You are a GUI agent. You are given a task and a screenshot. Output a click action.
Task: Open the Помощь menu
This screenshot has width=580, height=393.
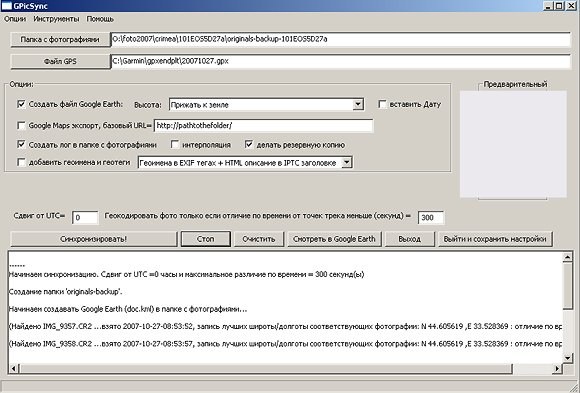(x=100, y=19)
